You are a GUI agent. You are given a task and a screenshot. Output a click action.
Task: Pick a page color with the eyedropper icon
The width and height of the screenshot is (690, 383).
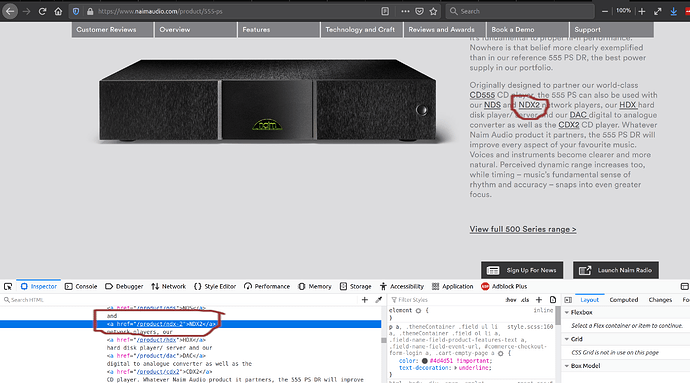tap(378, 300)
